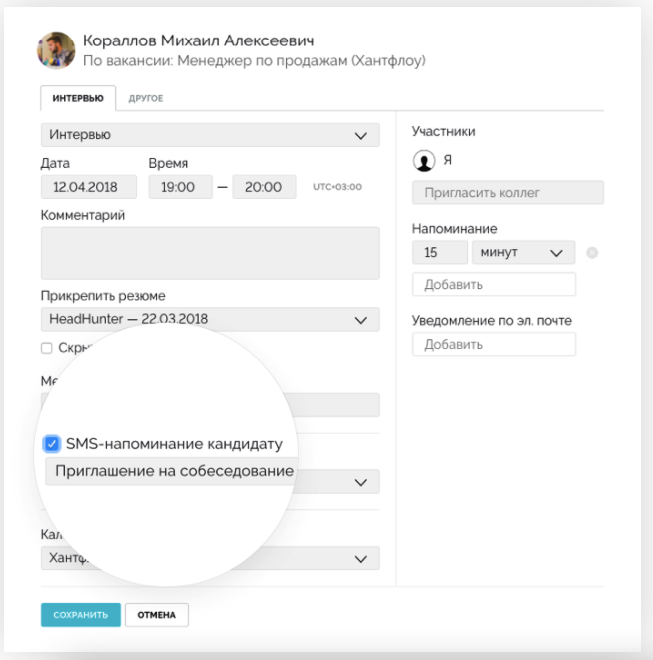Expand the calendar selection dropdown
This screenshot has width=653, height=660.
(210, 558)
